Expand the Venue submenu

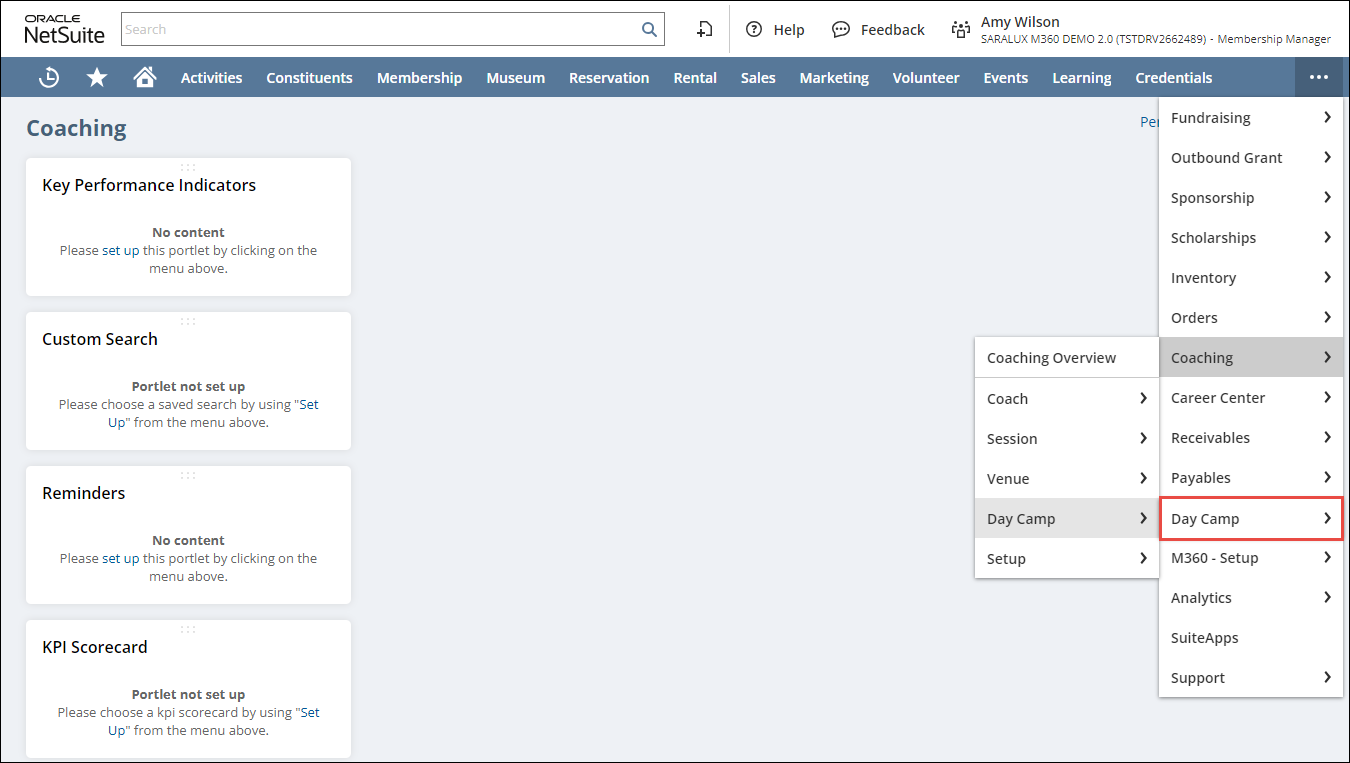(x=1066, y=479)
